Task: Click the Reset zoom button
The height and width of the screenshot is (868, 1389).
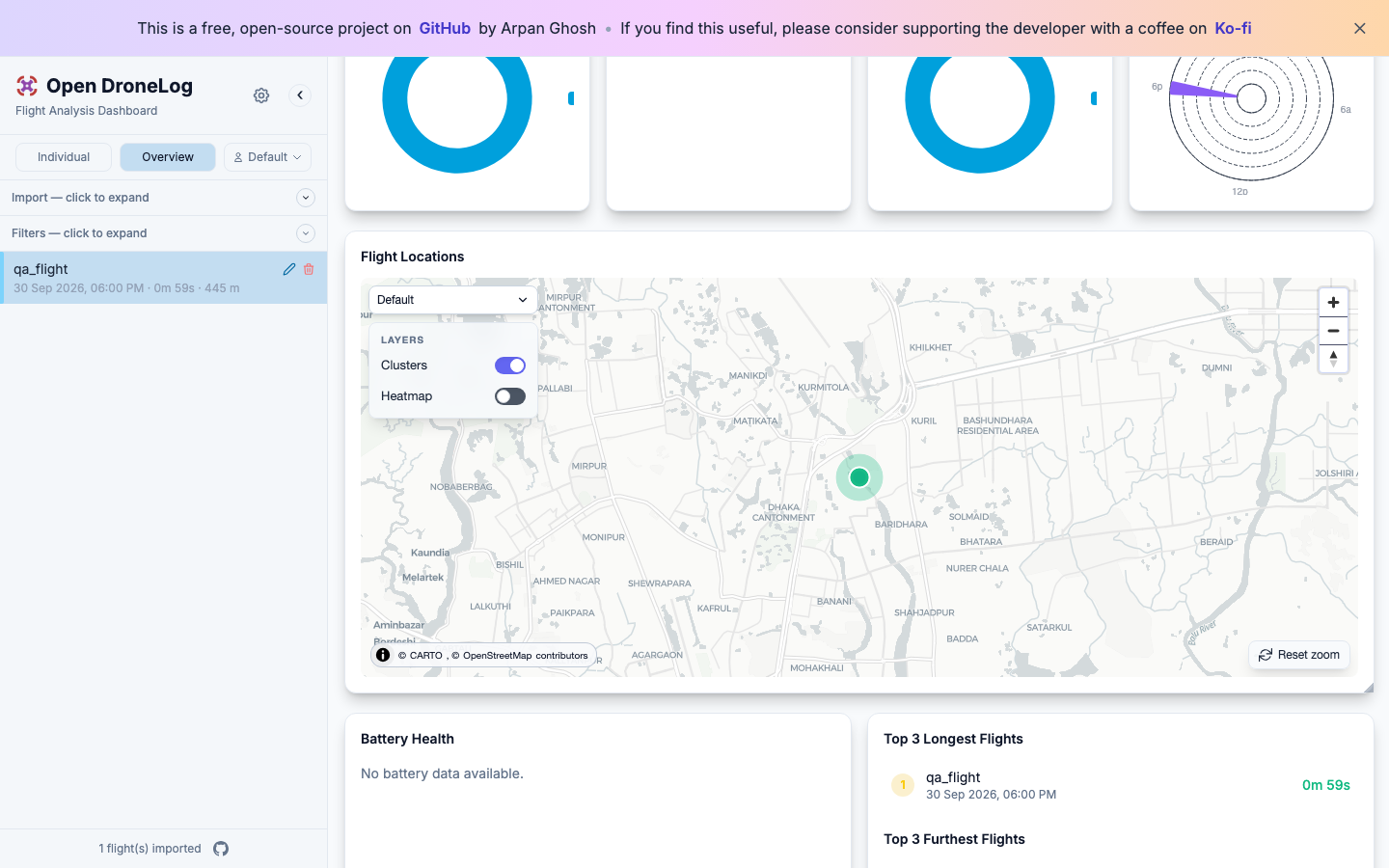Action: click(1299, 655)
